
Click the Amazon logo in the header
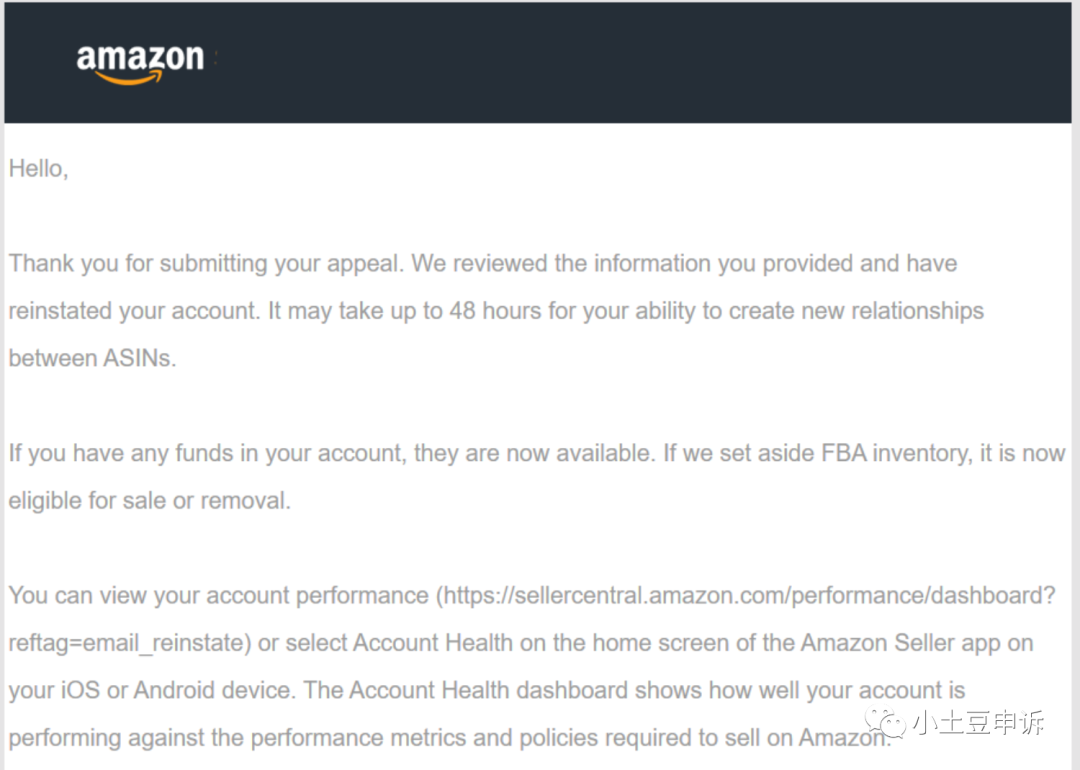(140, 64)
